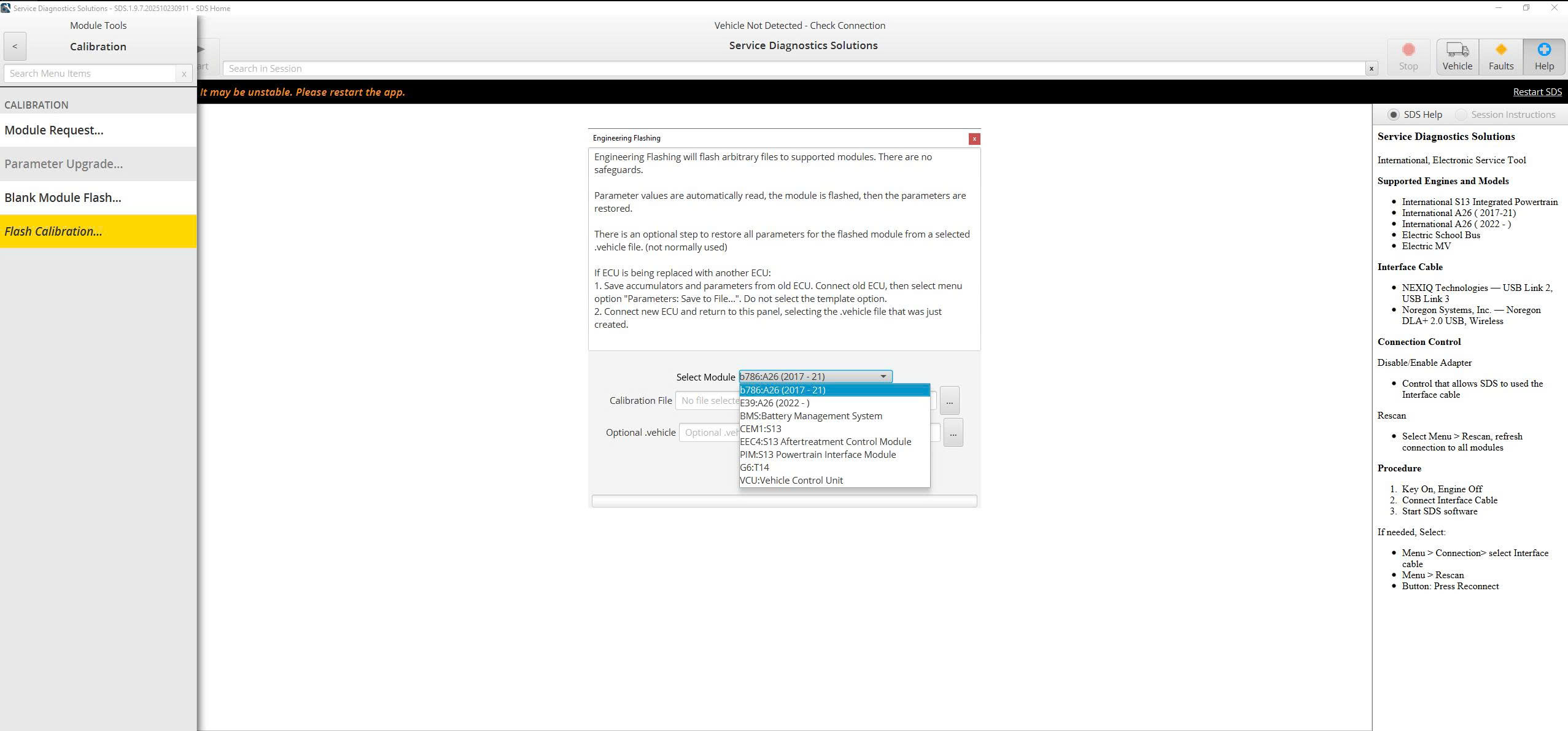This screenshot has height=731, width=1568.
Task: Choose Flash Calibration menu entry
Action: 53,231
